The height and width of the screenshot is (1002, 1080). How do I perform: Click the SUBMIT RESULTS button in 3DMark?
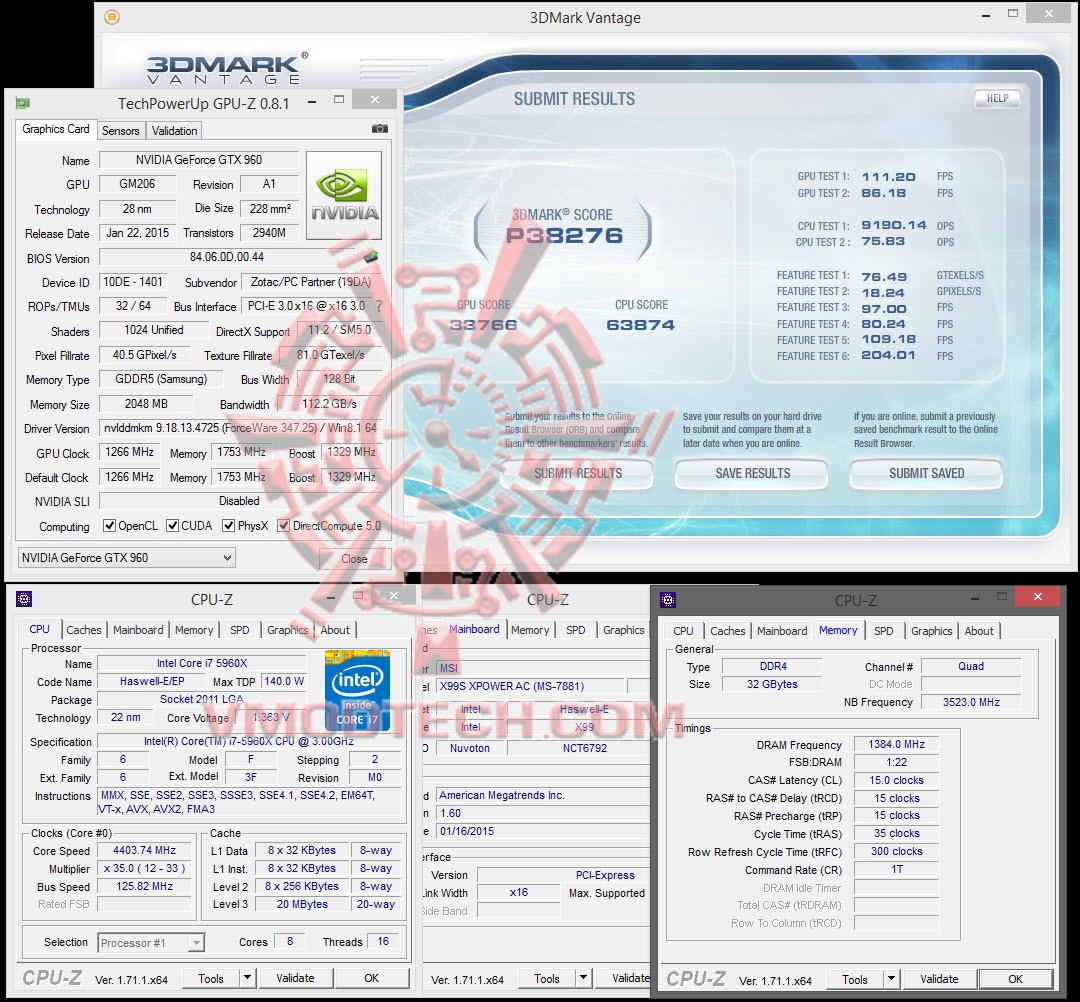click(578, 474)
